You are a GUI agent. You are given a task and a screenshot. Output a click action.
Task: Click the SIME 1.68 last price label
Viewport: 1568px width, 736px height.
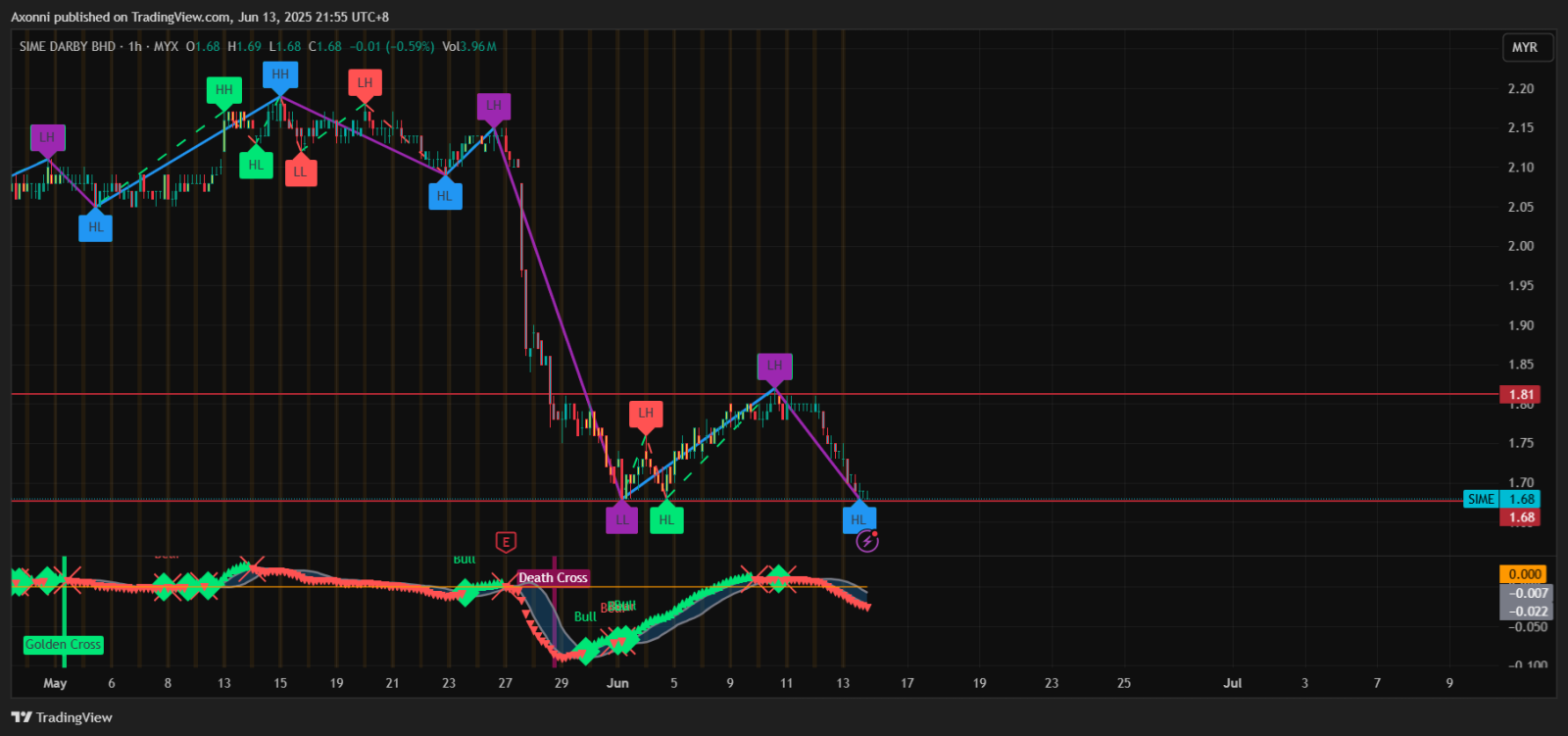(x=1501, y=499)
